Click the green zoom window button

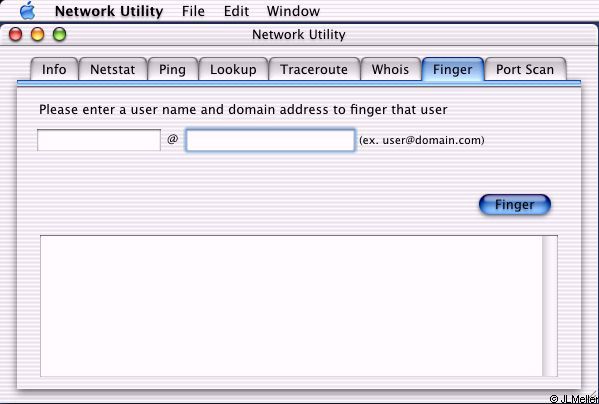pos(60,34)
